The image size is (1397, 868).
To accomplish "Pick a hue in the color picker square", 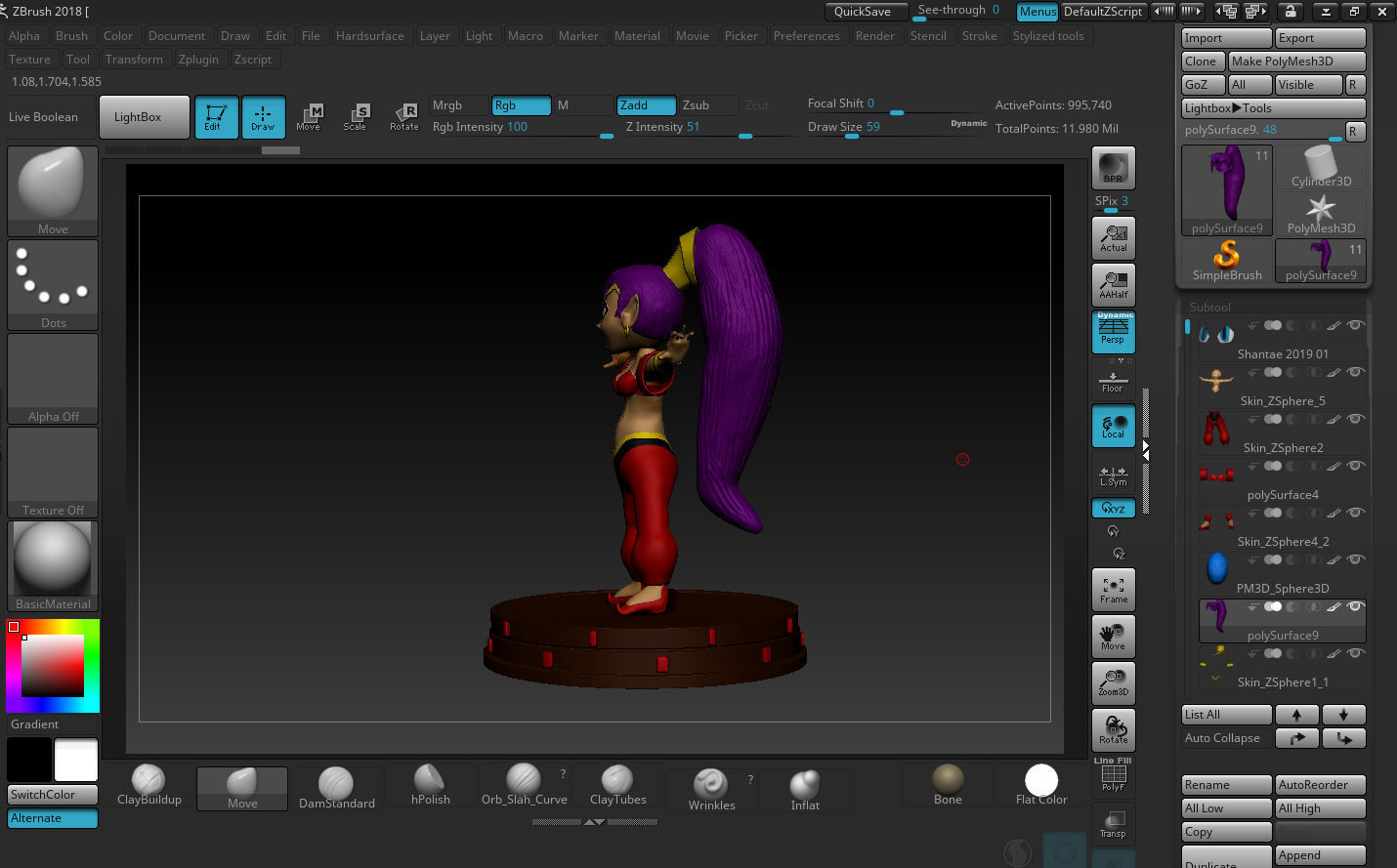I will click(x=53, y=666).
